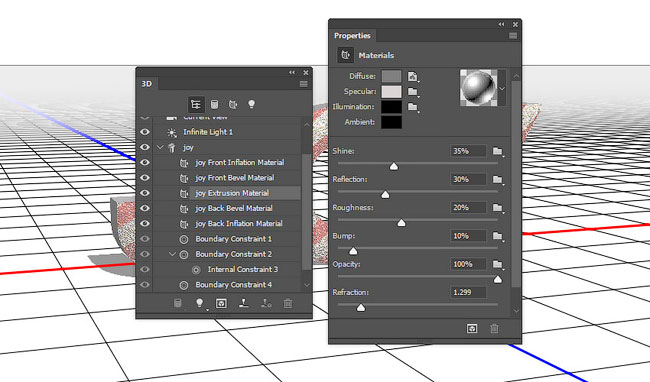
Task: Click move object to ground plane icon
Action: click(244, 303)
